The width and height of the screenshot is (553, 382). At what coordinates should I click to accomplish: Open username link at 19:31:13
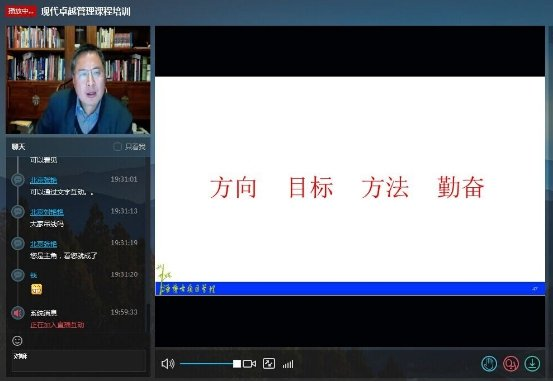click(47, 212)
